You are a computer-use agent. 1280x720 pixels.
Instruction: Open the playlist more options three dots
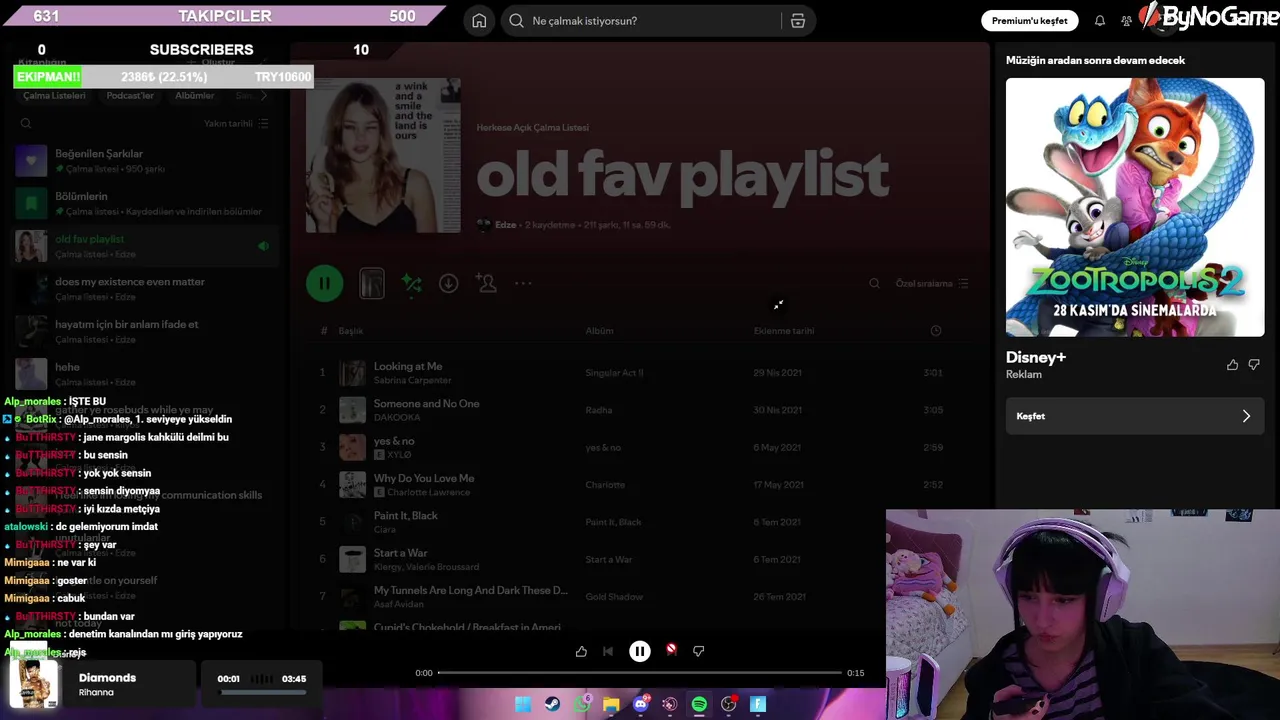click(523, 284)
